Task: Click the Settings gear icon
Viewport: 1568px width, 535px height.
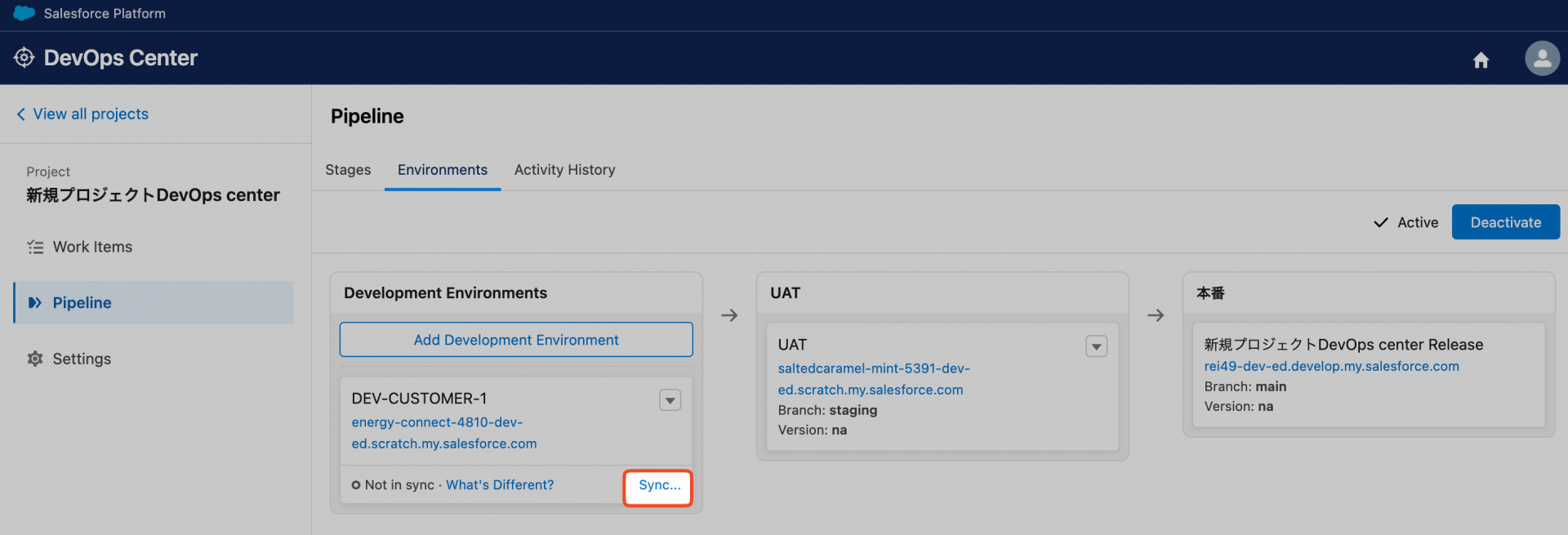Action: point(35,359)
